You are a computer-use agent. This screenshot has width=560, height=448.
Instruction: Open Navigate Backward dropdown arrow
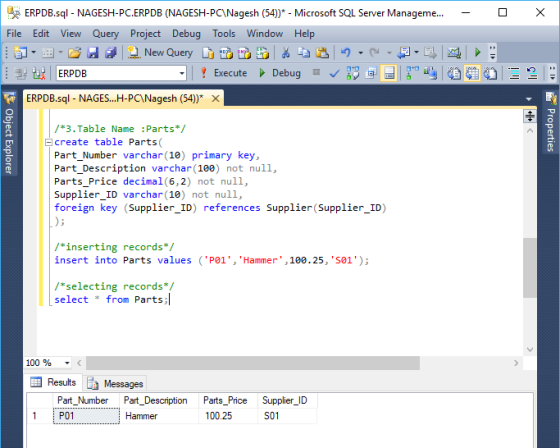[416, 53]
